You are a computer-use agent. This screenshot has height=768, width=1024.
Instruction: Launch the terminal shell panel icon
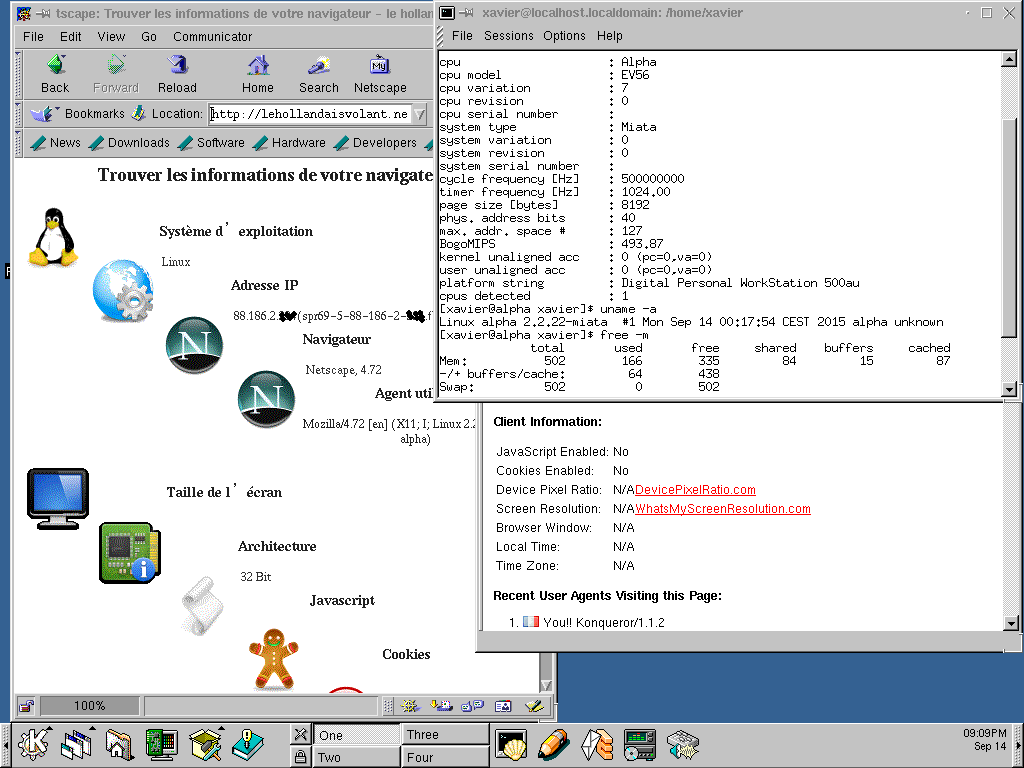tap(511, 744)
